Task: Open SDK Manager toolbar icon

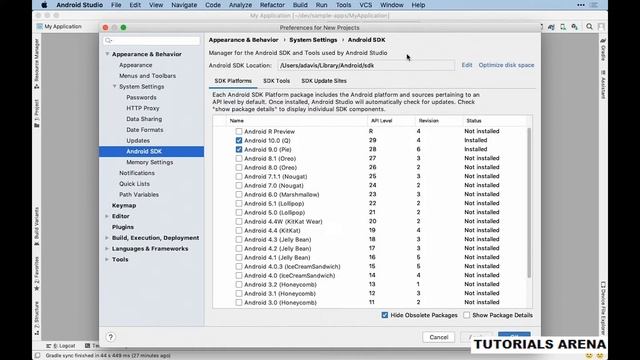Action: click(x=575, y=27)
